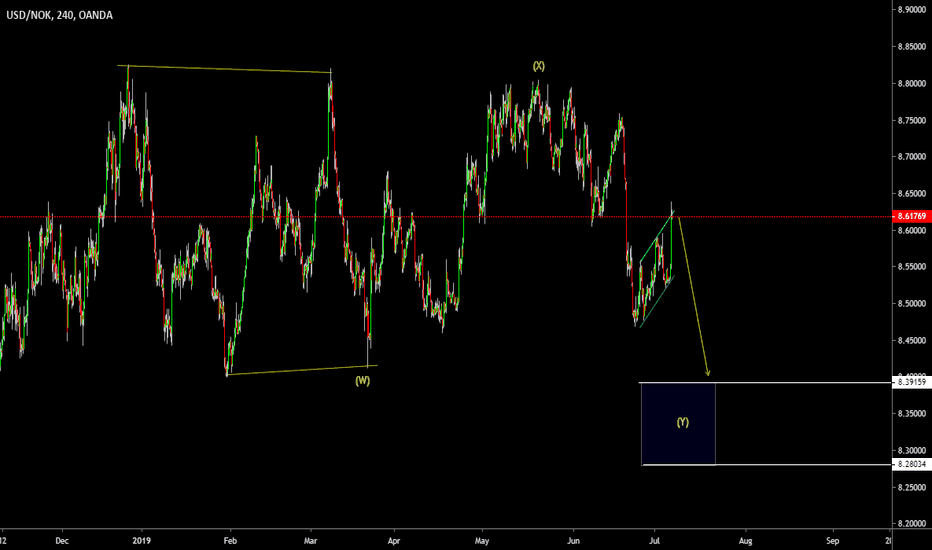Click the 8.39159 price level label

(x=912, y=382)
